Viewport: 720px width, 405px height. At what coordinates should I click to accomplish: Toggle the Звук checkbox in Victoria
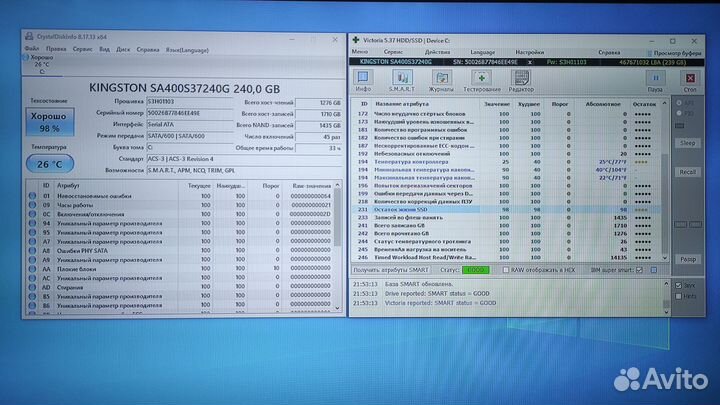(678, 285)
